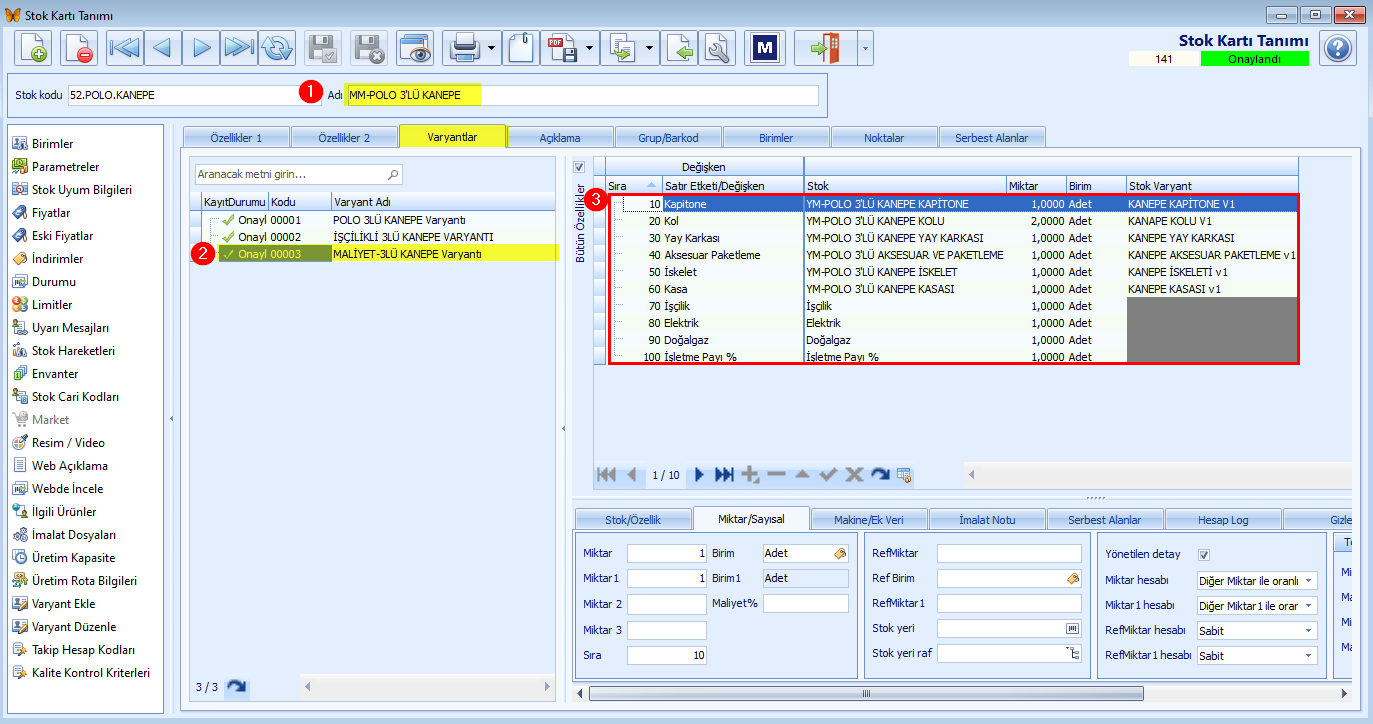Open Kalite Kontrol Kriterleri in sidebar
Image resolution: width=1373 pixels, height=724 pixels.
point(91,673)
